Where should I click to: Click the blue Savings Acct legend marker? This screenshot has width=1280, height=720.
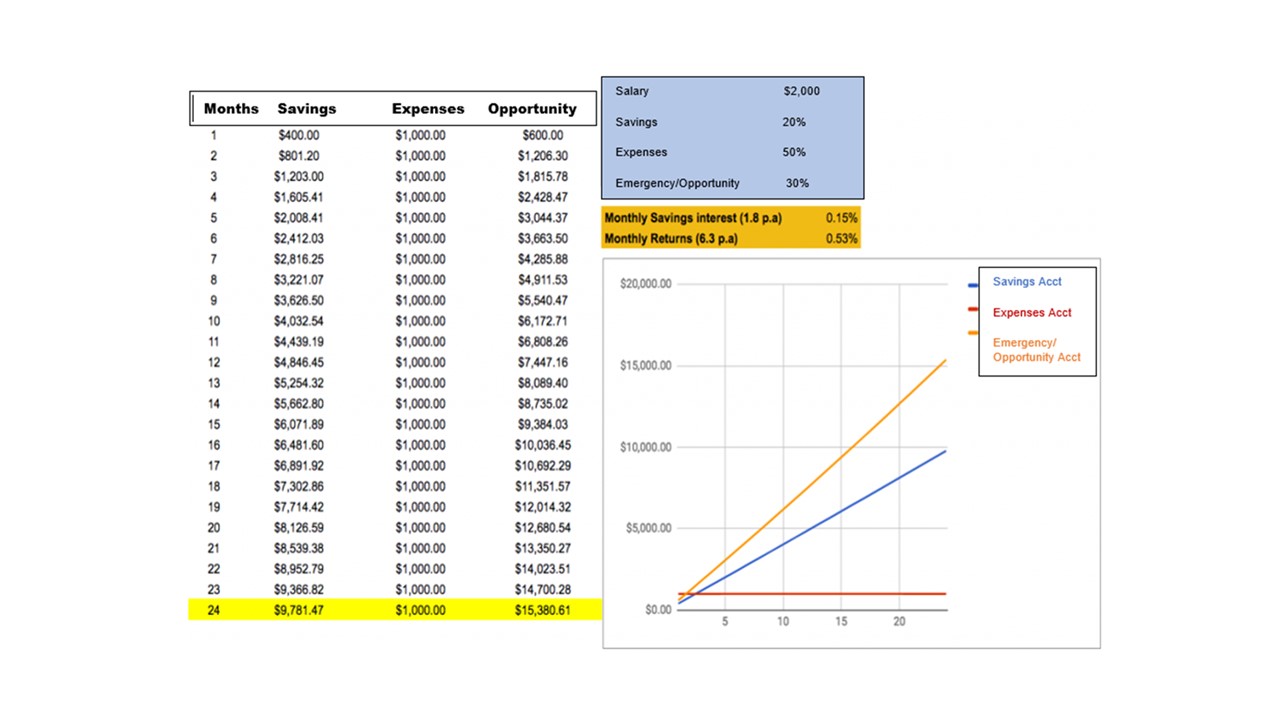click(974, 286)
